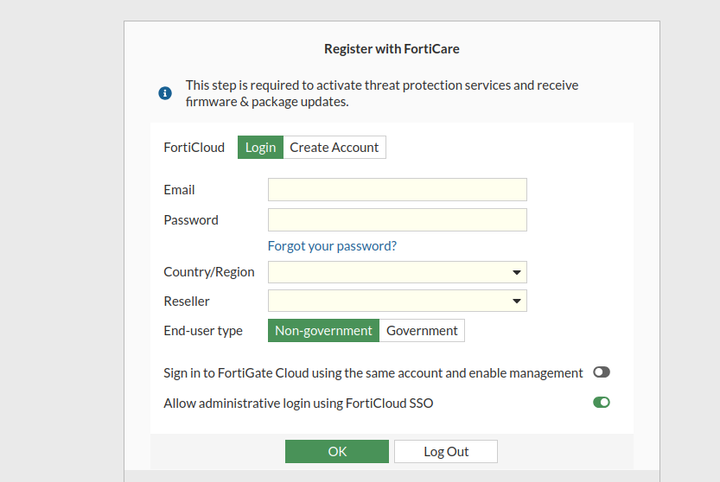Click the End-user type label
Screen dimensions: 720x482
[x=203, y=331]
